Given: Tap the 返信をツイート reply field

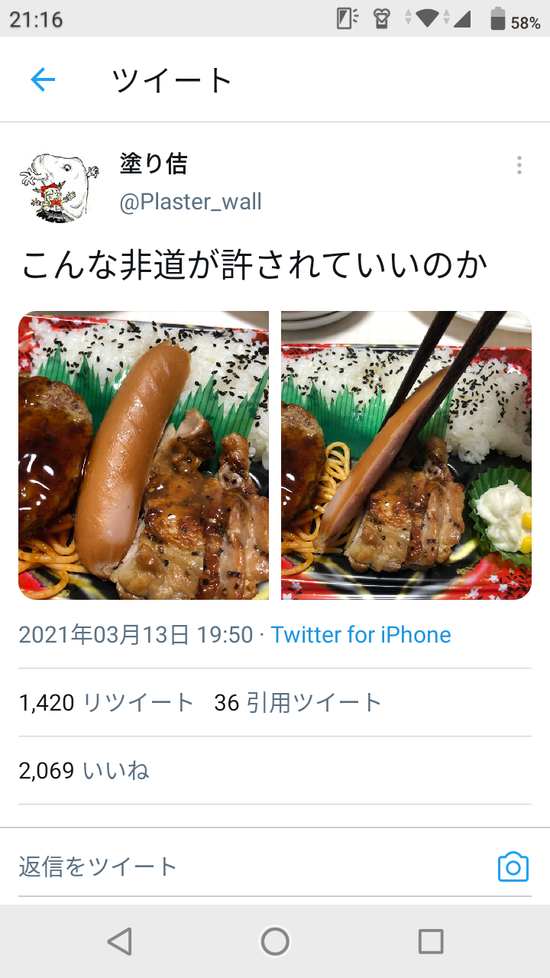Looking at the screenshot, I should coord(249,867).
